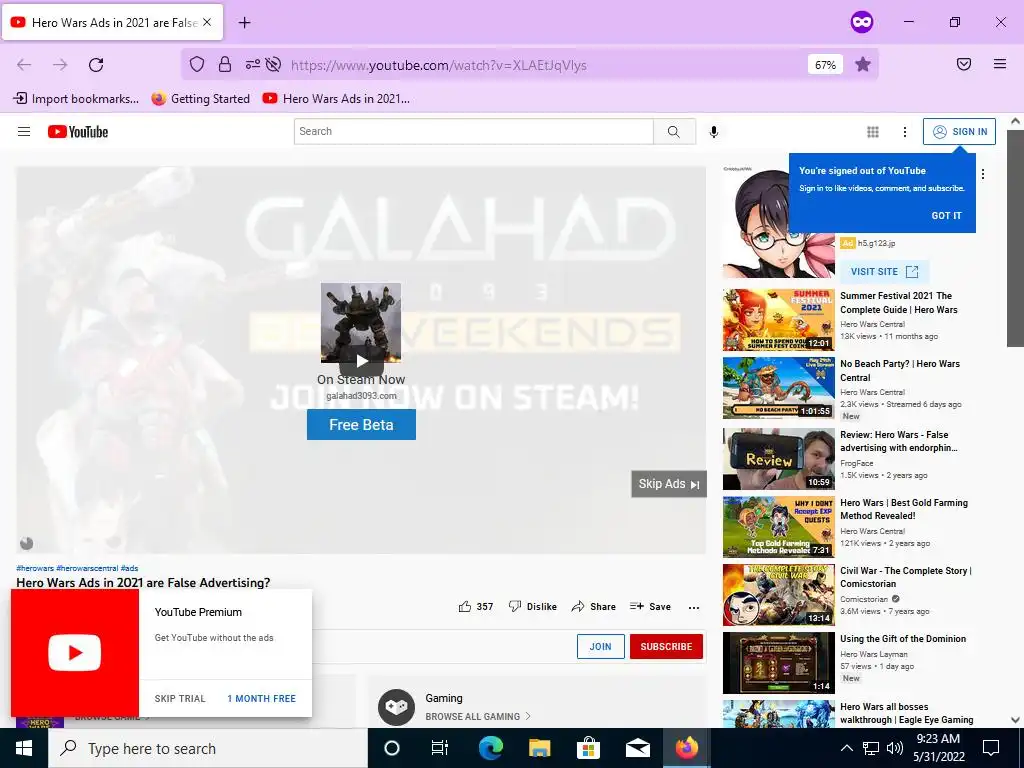Share the video via Share arrow

coord(593,607)
